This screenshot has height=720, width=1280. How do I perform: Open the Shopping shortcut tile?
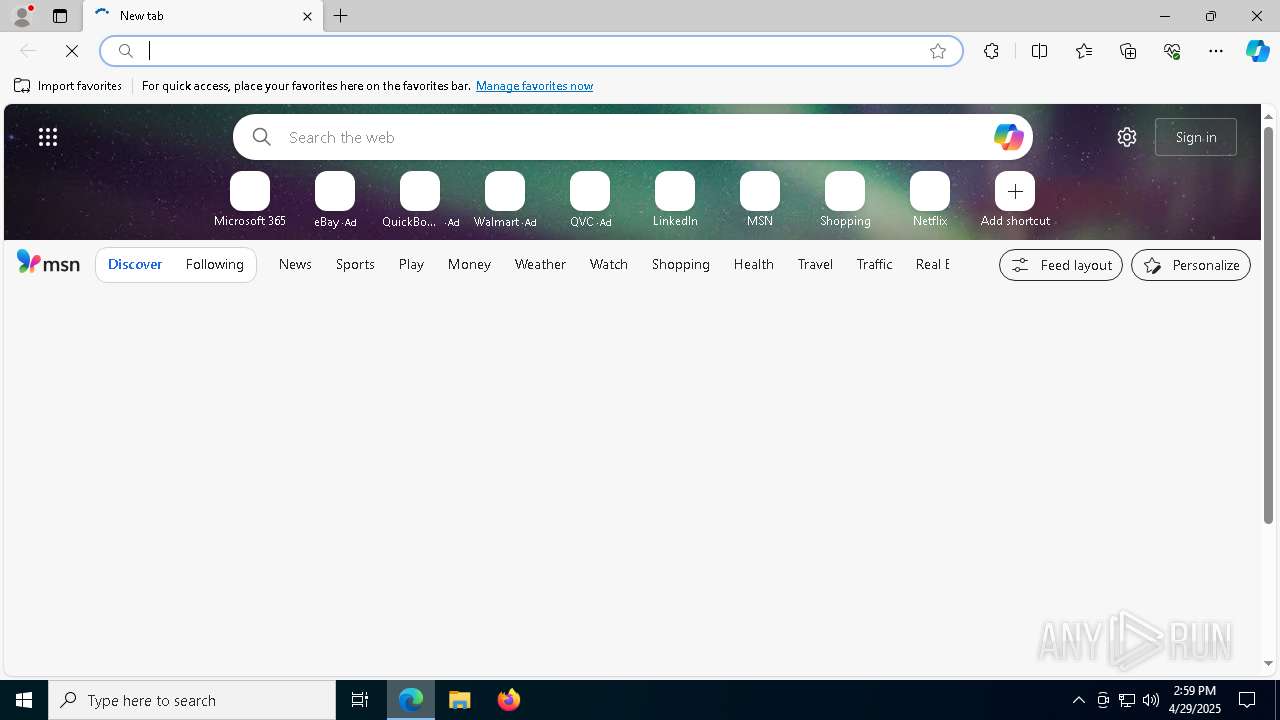(845, 200)
